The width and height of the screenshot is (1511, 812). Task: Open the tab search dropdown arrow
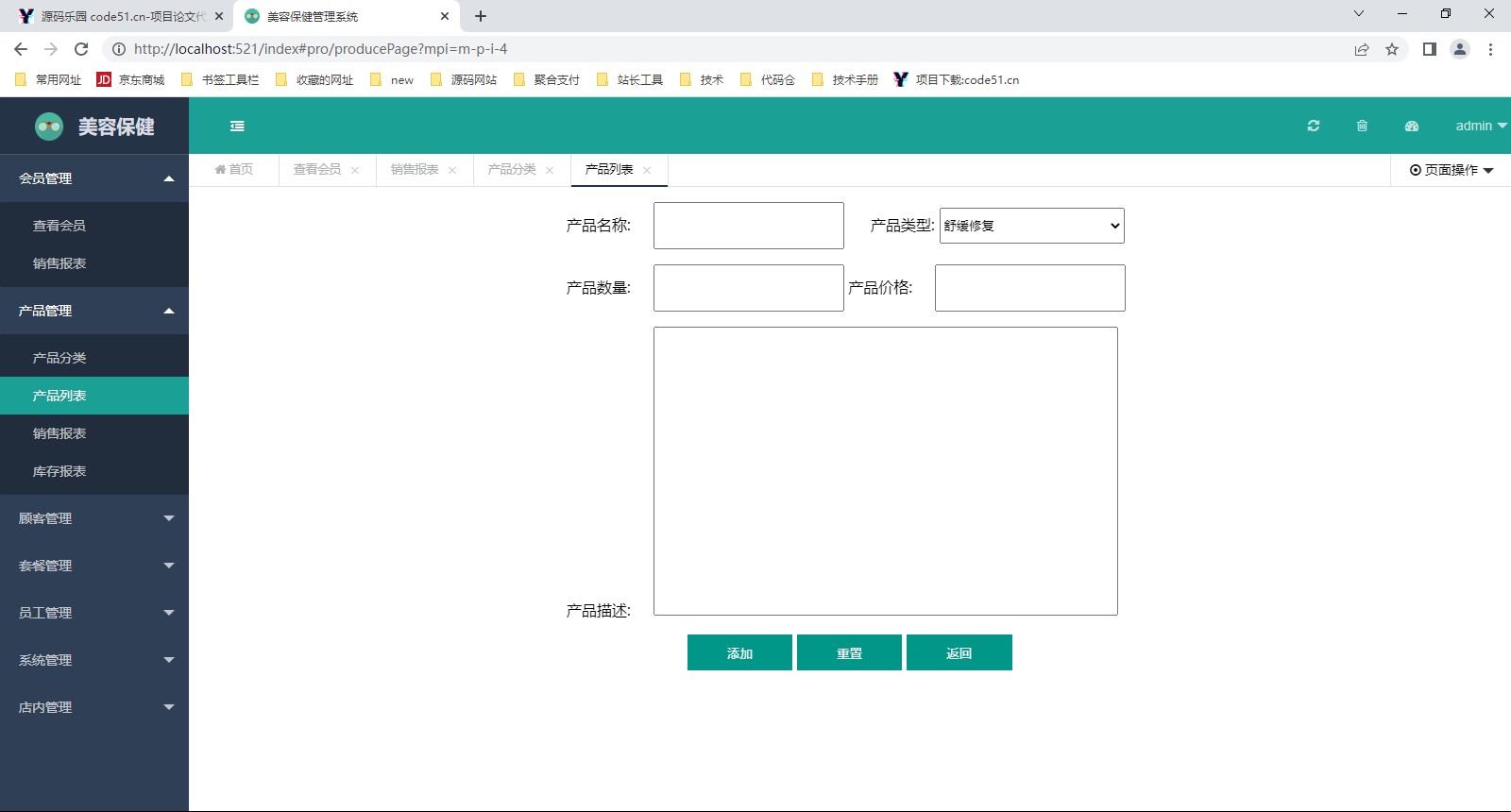pos(1359,13)
